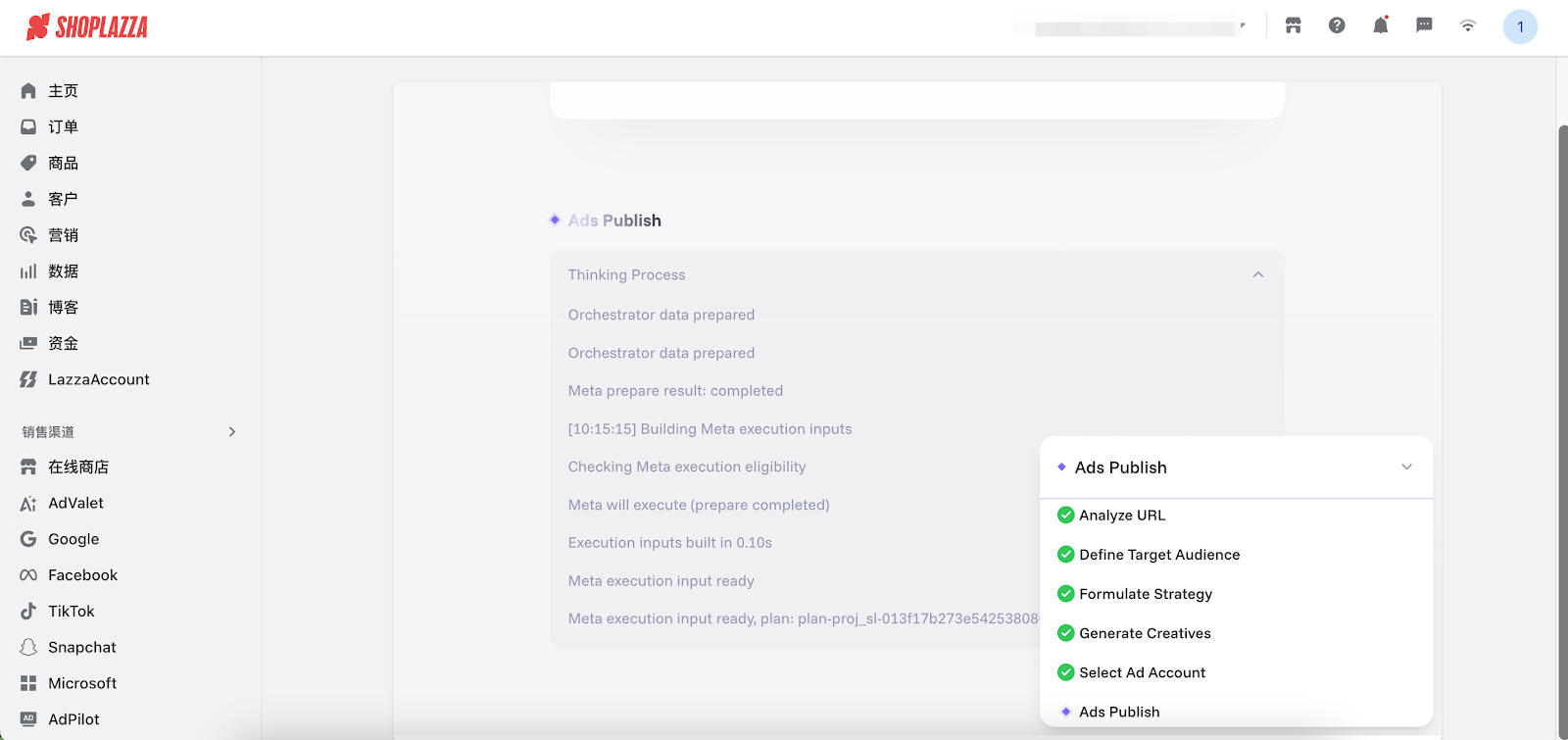Collapse the Ads Publish steps panel
This screenshot has height=740, width=1568.
[1406, 468]
